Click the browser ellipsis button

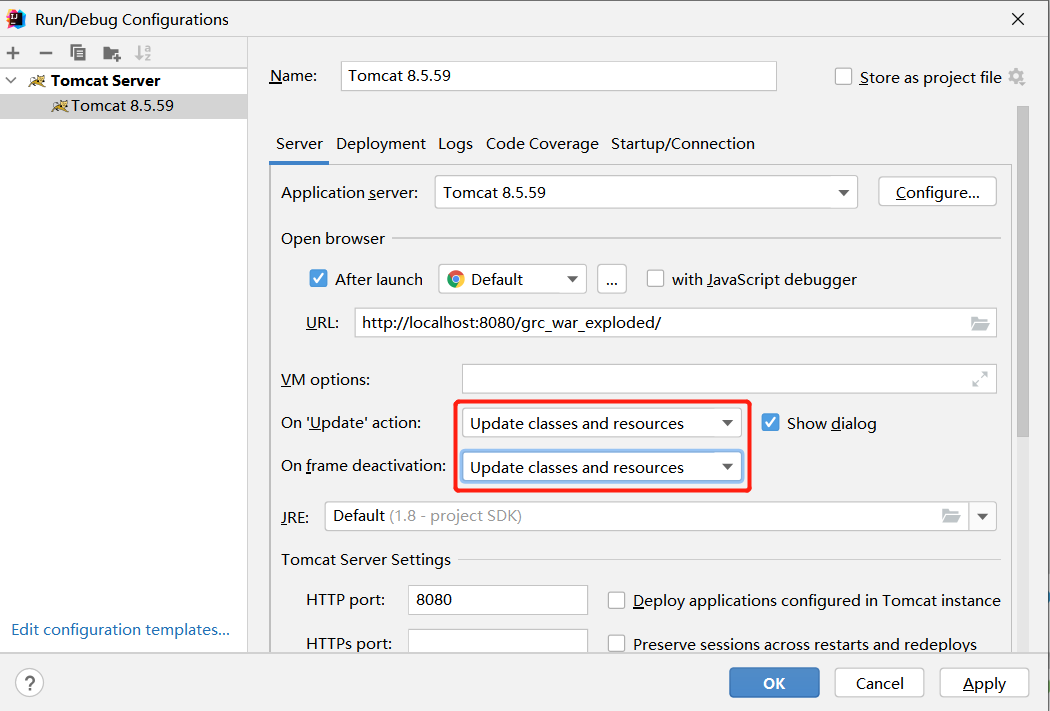tap(611, 279)
